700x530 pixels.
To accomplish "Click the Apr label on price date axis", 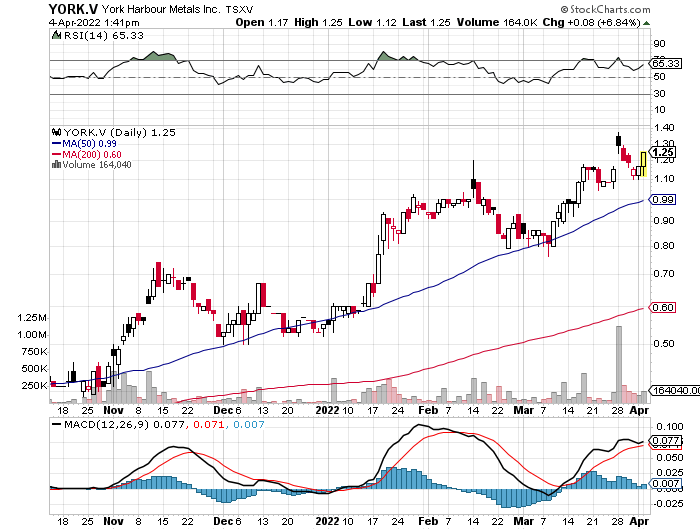I will click(639, 410).
